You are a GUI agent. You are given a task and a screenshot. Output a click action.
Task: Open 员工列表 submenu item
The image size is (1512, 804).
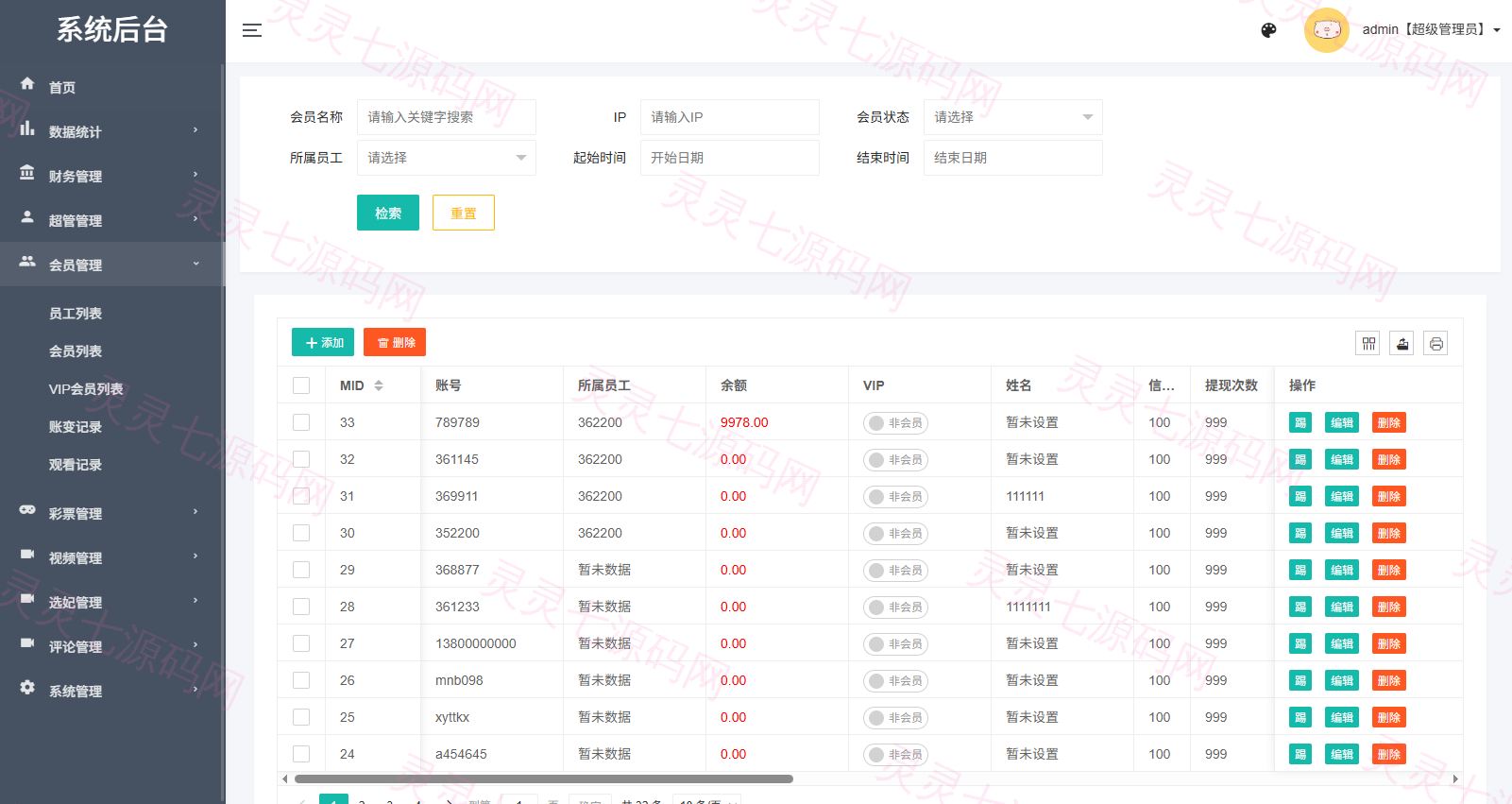click(76, 314)
